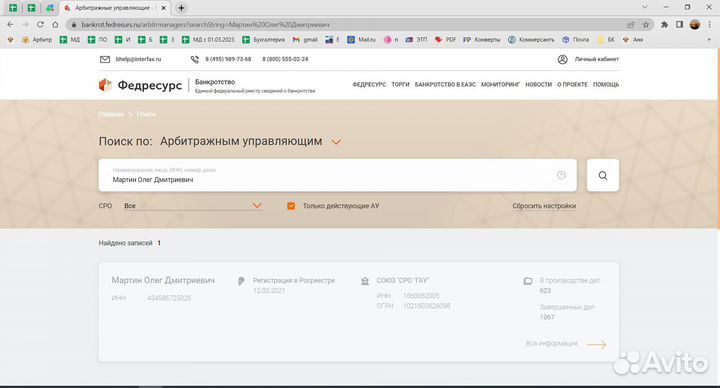Open the БК bookmark folder
The height and width of the screenshot is (388, 720).
[606, 40]
